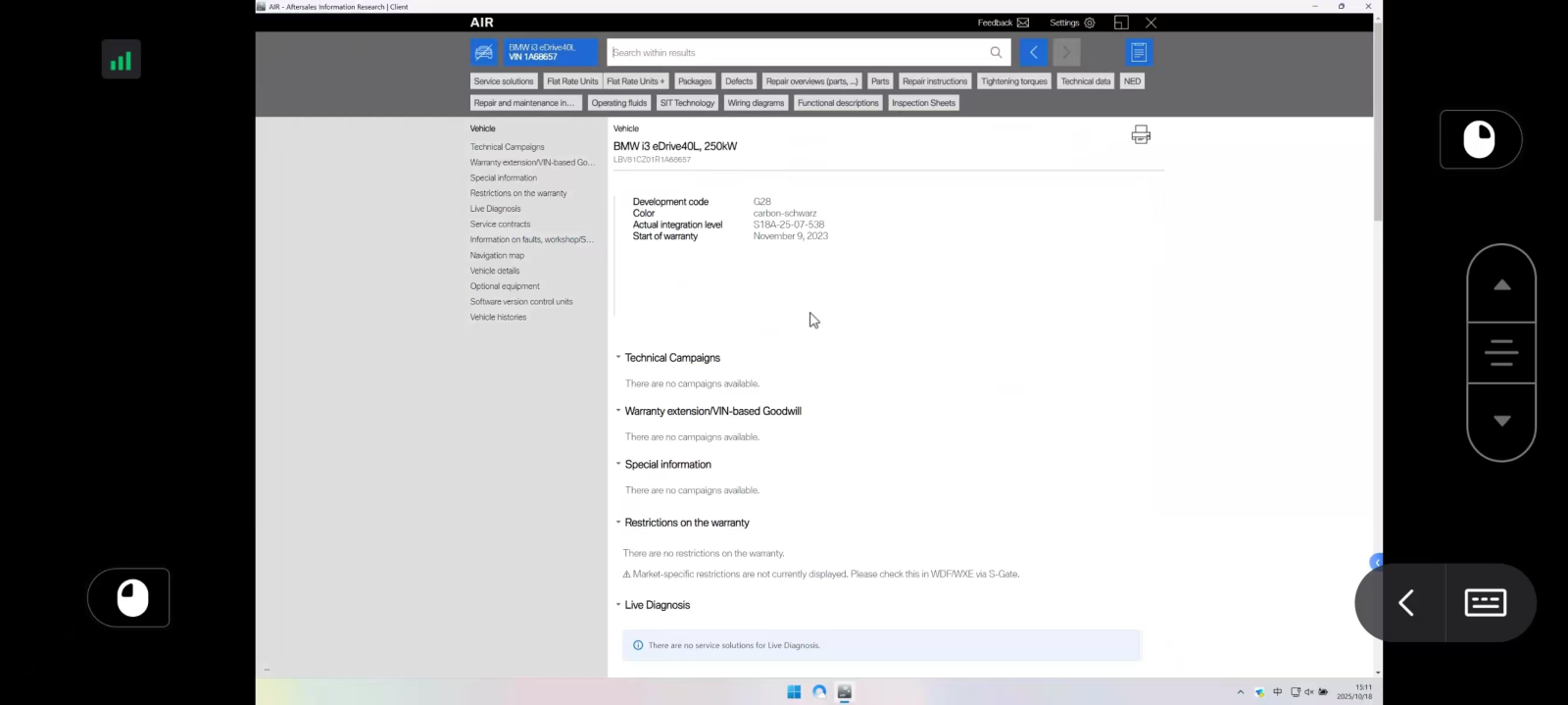The width and height of the screenshot is (1568, 705).
Task: Collapse the Technical Campaigns section
Action: pos(618,358)
